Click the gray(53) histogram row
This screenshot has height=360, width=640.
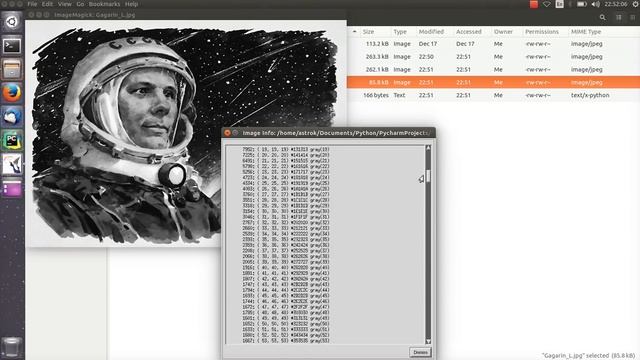coord(286,340)
